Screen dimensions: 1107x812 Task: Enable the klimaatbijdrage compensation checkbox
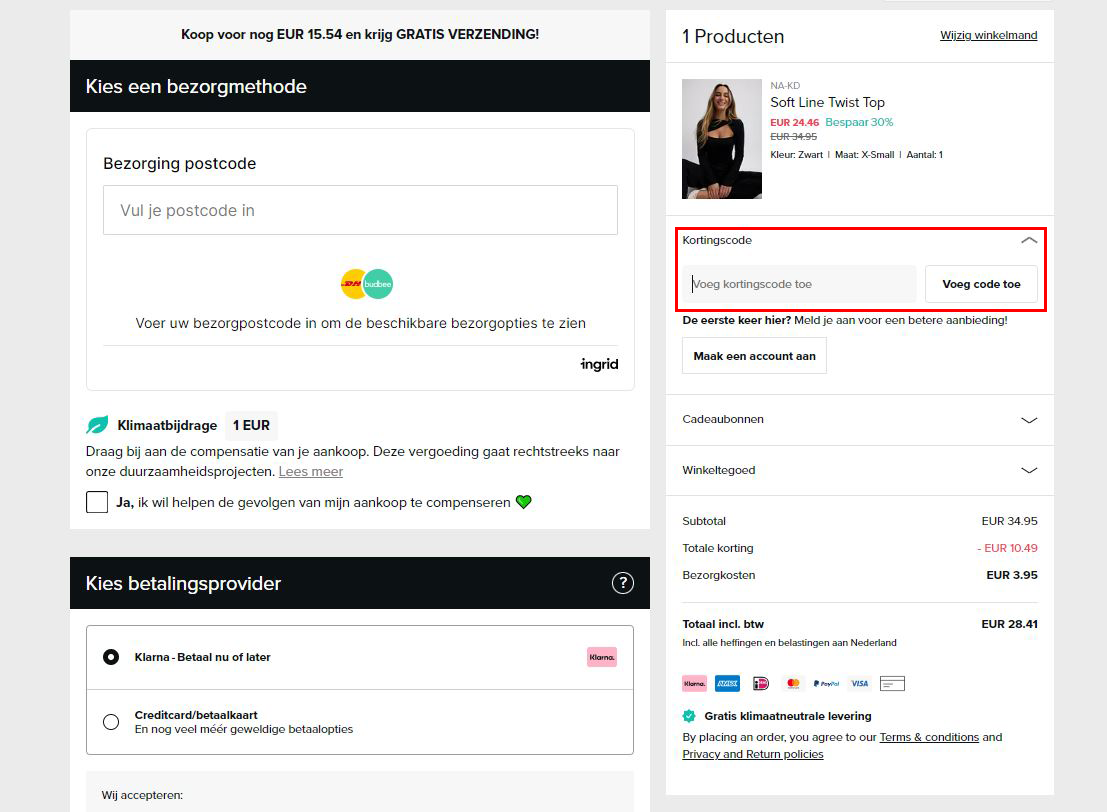click(97, 502)
